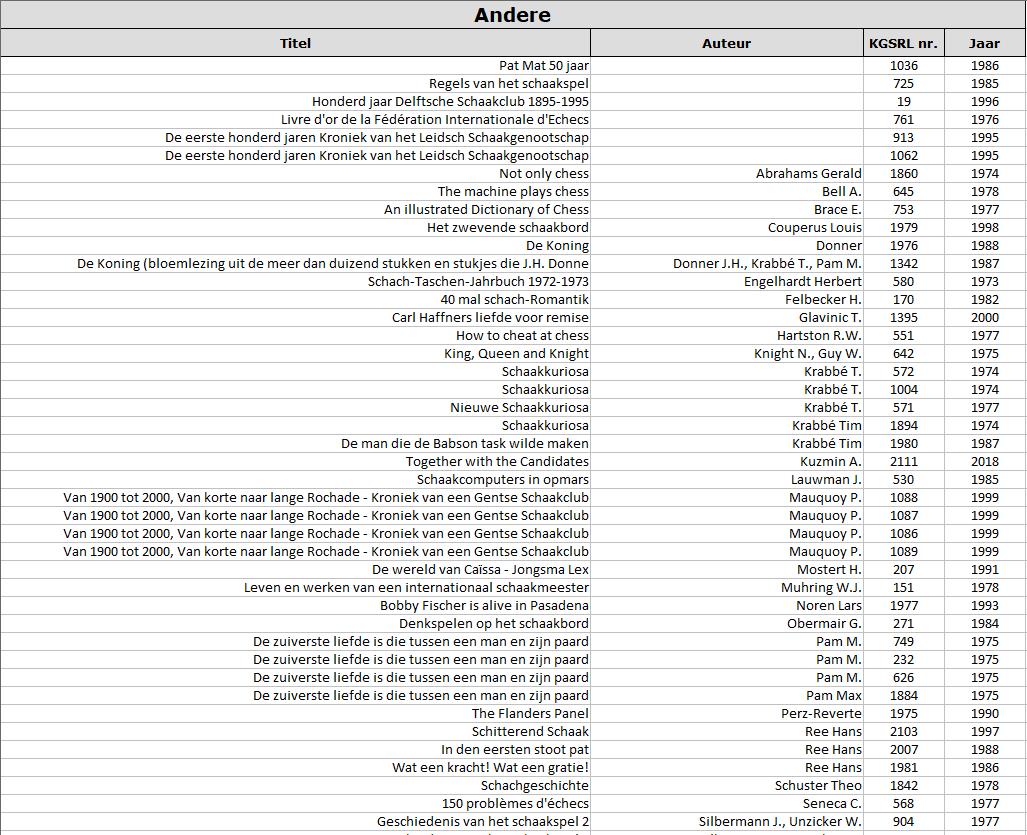This screenshot has width=1027, height=835.
Task: Select the title In den eersten stoot pat
Action: (515, 750)
